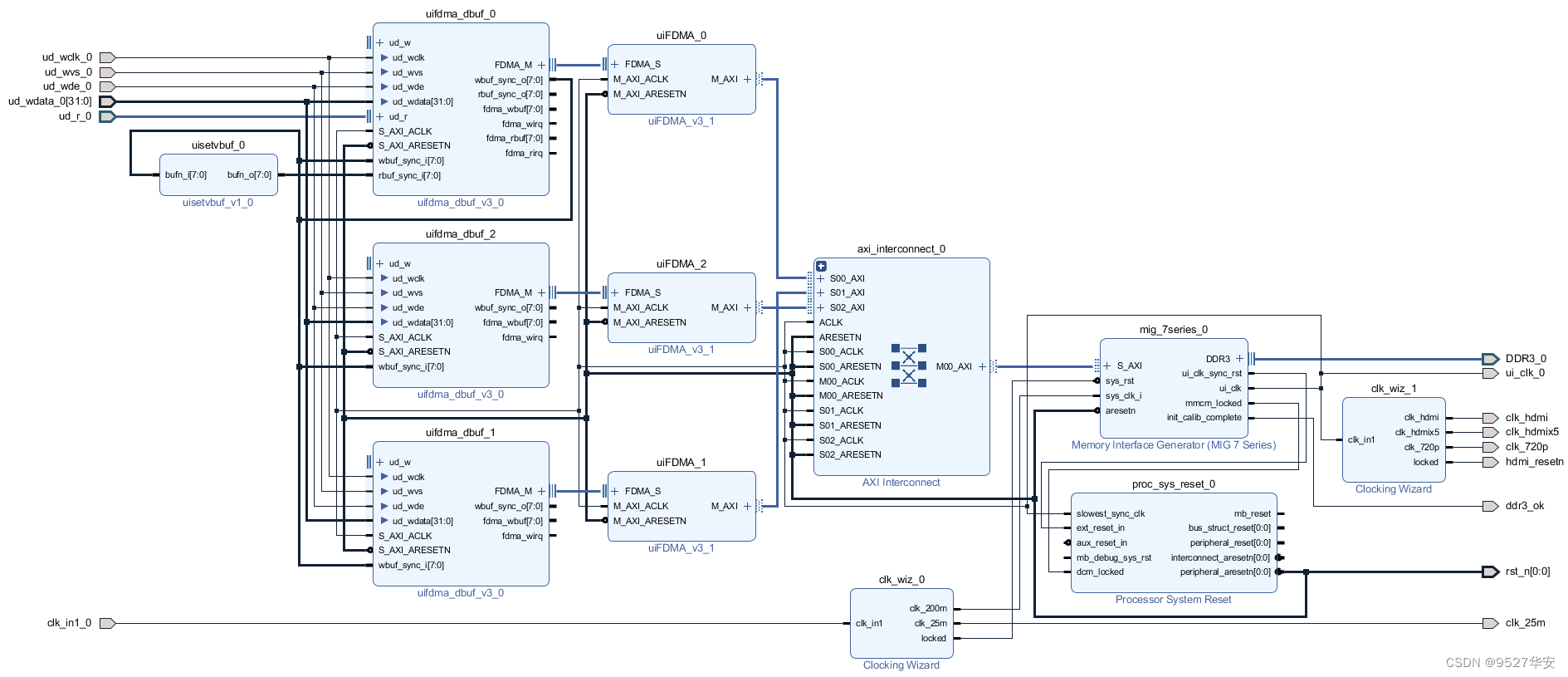Click the slowest_sync_clk pin label
Image resolution: width=1568 pixels, height=677 pixels.
coord(1110,513)
